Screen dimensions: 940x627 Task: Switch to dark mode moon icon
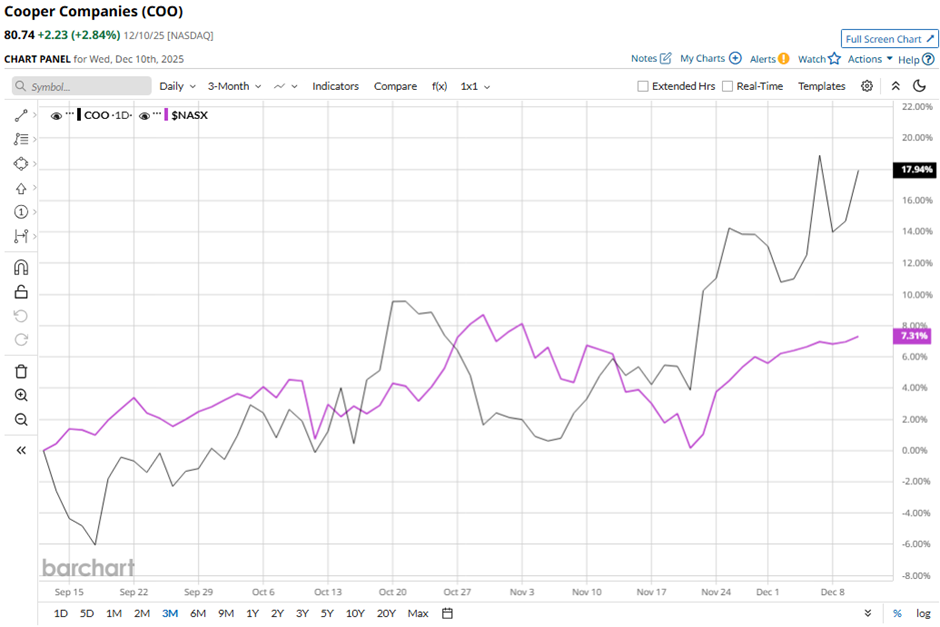[x=920, y=86]
